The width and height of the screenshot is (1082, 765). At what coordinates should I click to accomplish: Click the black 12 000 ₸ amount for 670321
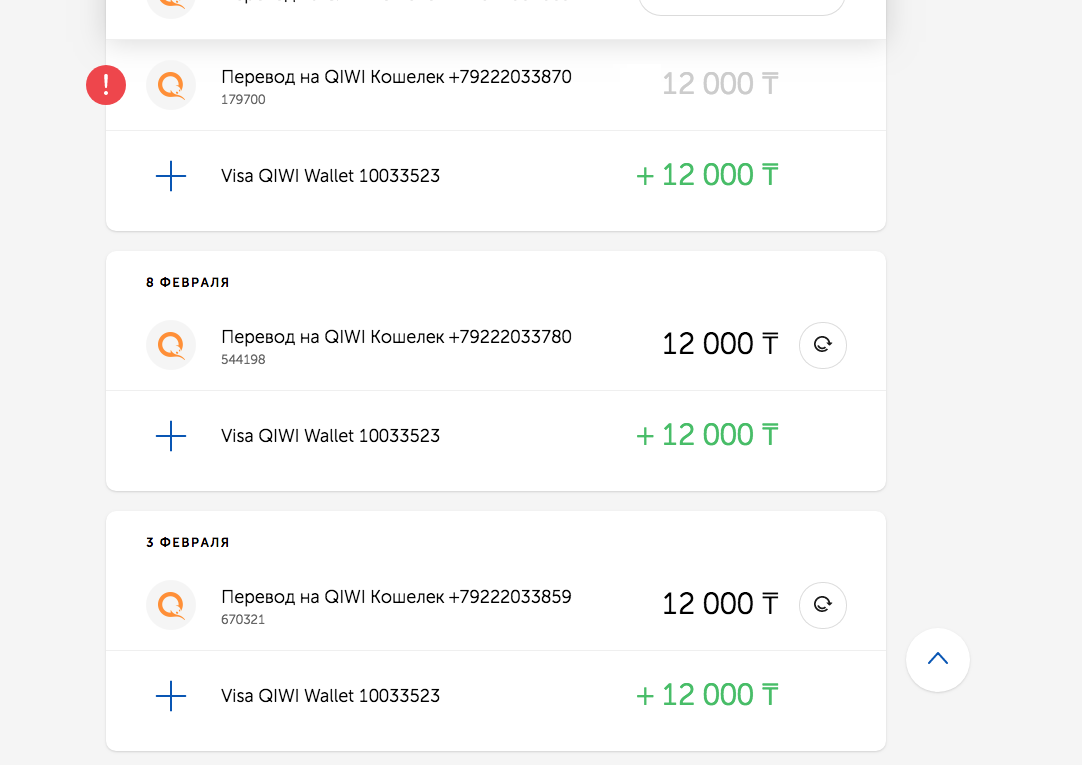click(x=720, y=604)
